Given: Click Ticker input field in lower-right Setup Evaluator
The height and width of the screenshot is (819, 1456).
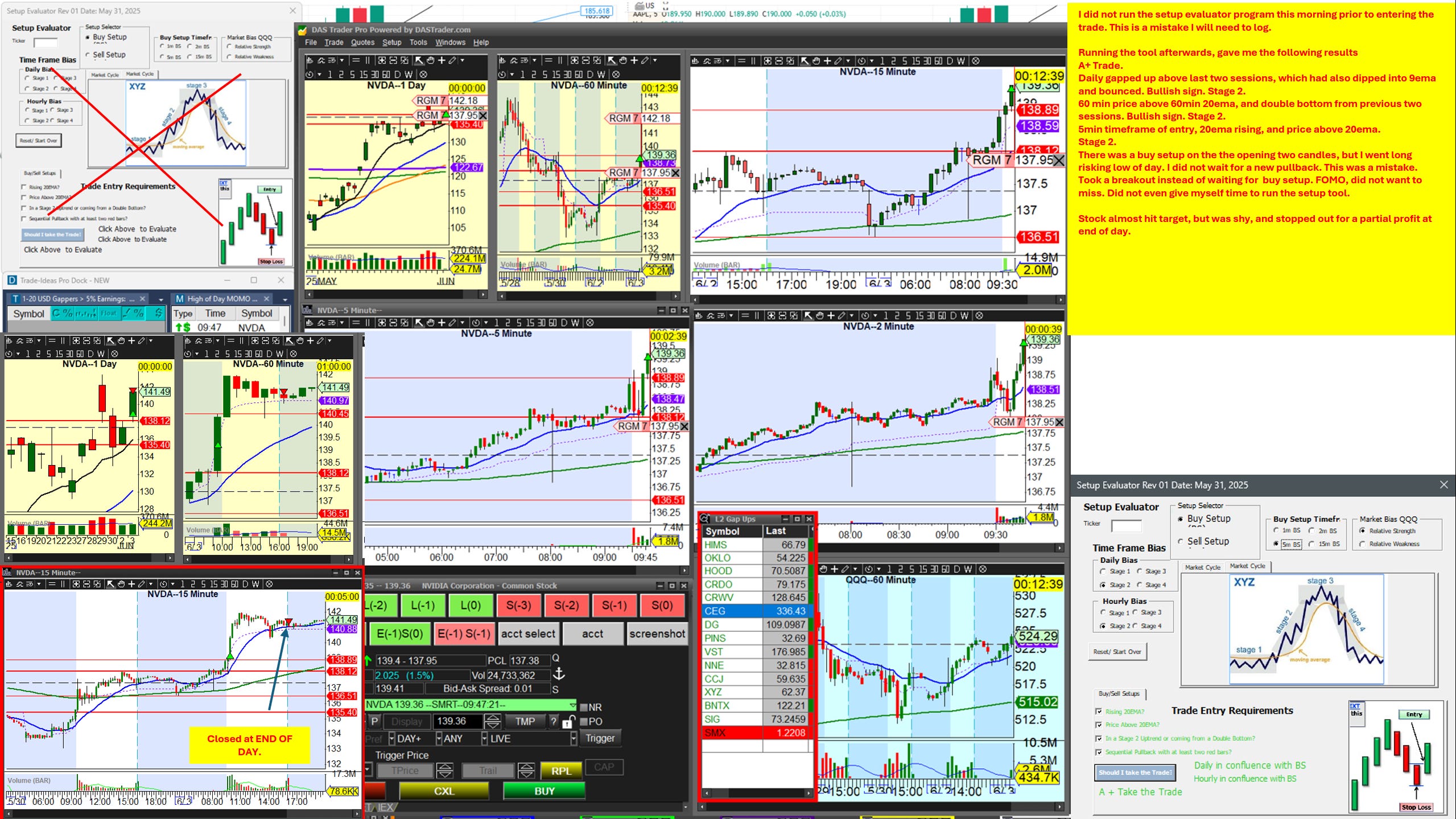Looking at the screenshot, I should 1127,525.
